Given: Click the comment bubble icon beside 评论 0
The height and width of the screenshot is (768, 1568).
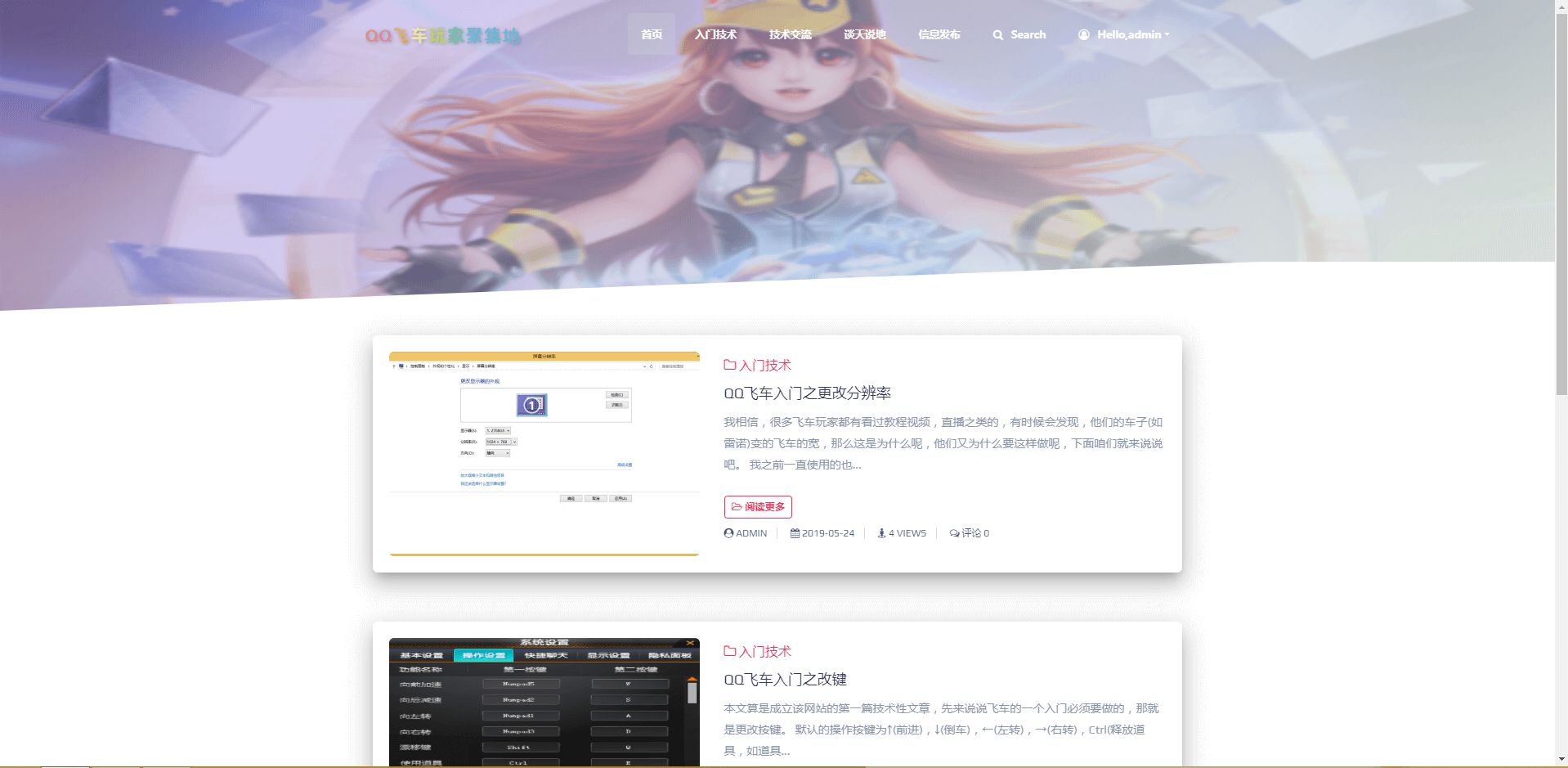Looking at the screenshot, I should pos(954,533).
